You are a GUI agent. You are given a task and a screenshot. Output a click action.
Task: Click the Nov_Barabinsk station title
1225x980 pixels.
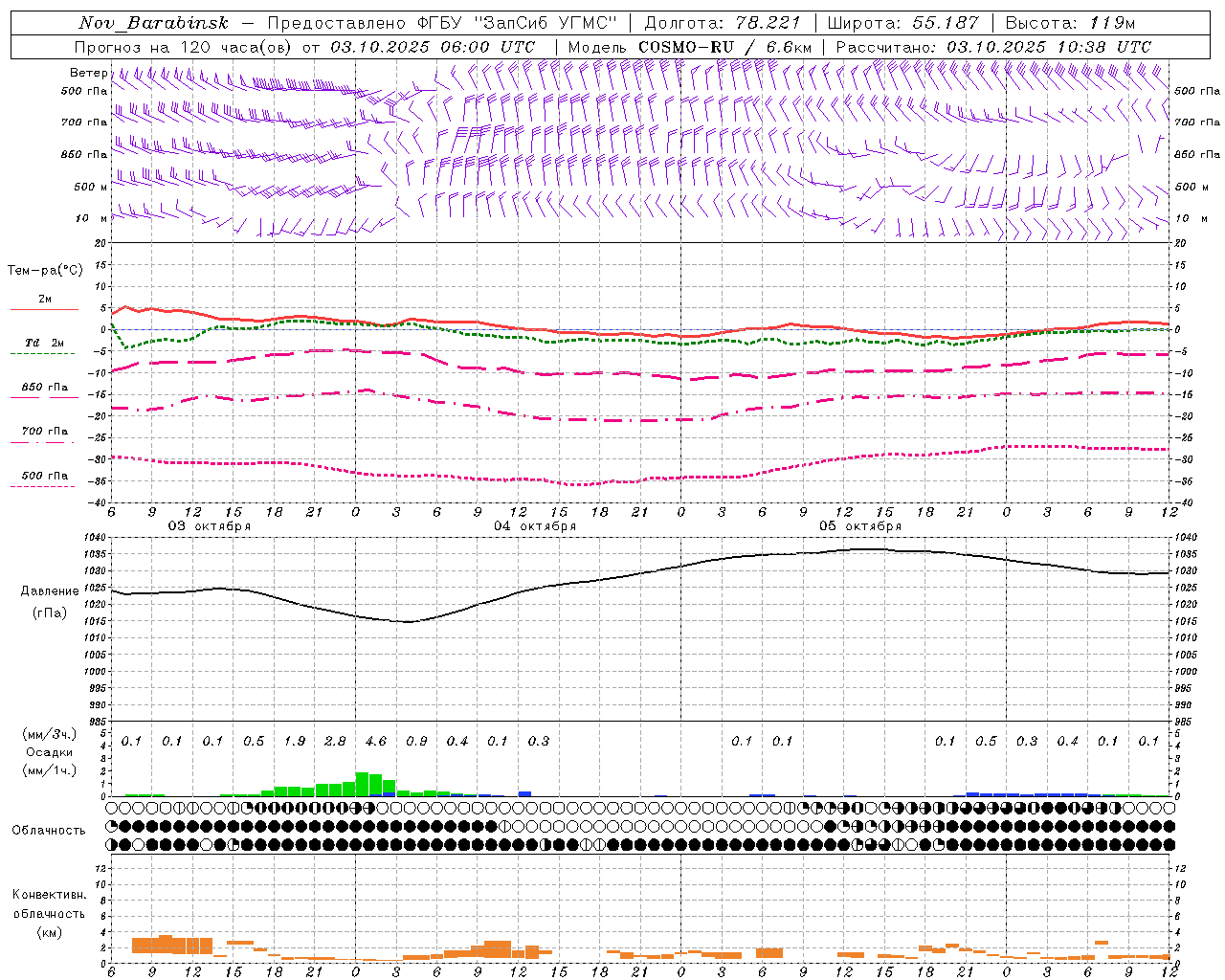pos(153,24)
